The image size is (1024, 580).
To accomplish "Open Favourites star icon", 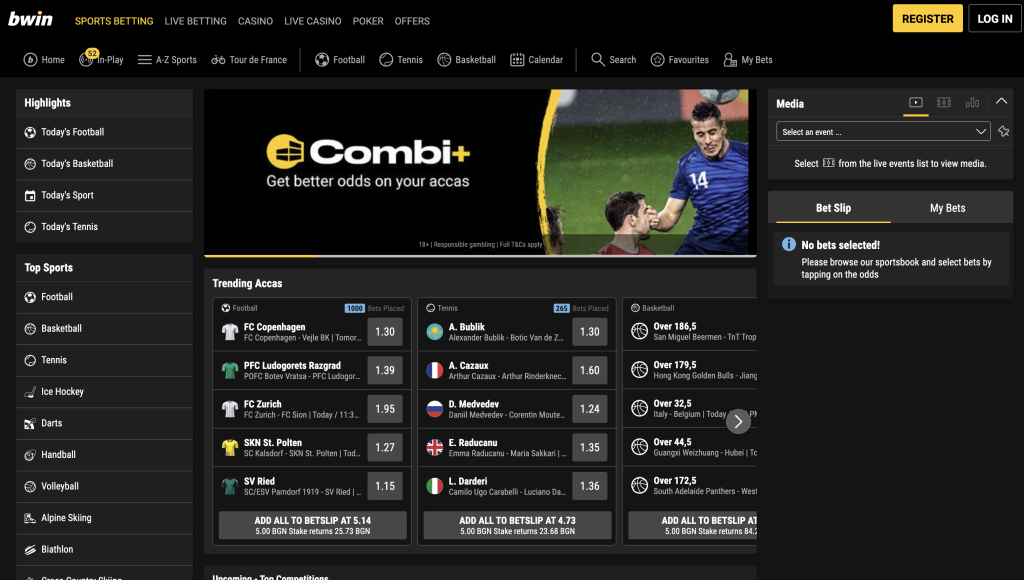I will [658, 59].
